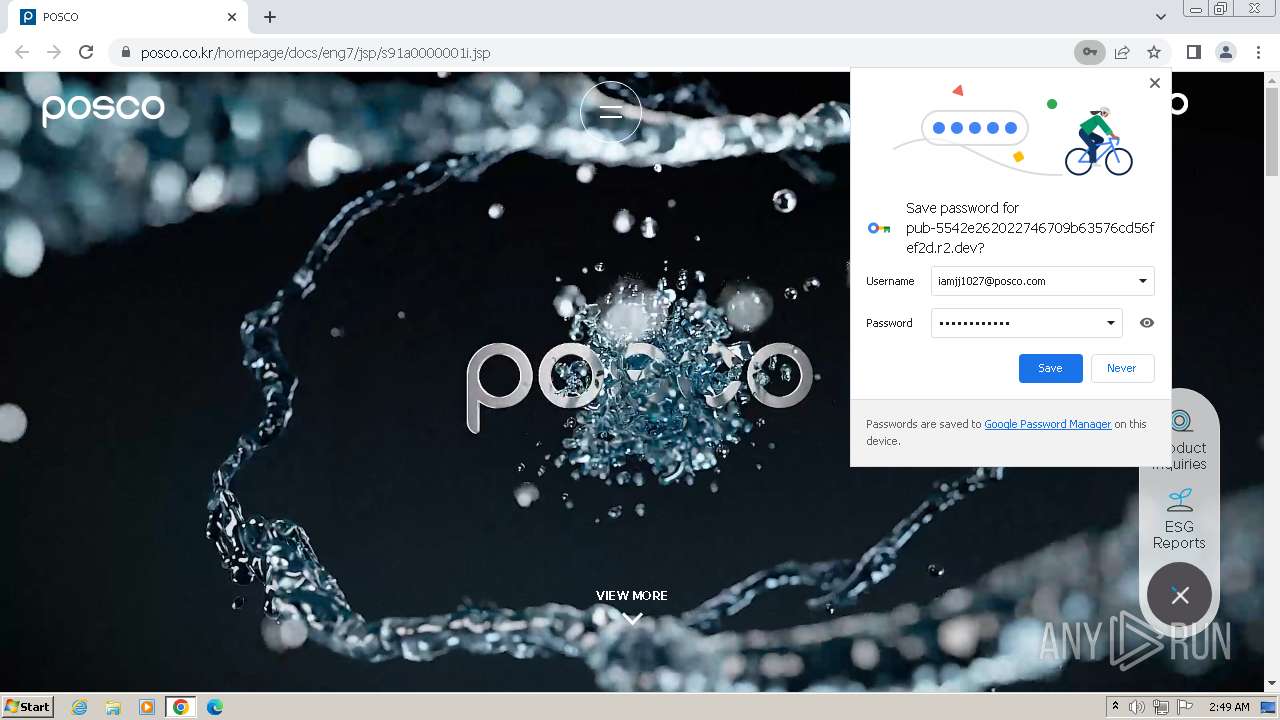
Task: Reload the page
Action: pyautogui.click(x=86, y=52)
